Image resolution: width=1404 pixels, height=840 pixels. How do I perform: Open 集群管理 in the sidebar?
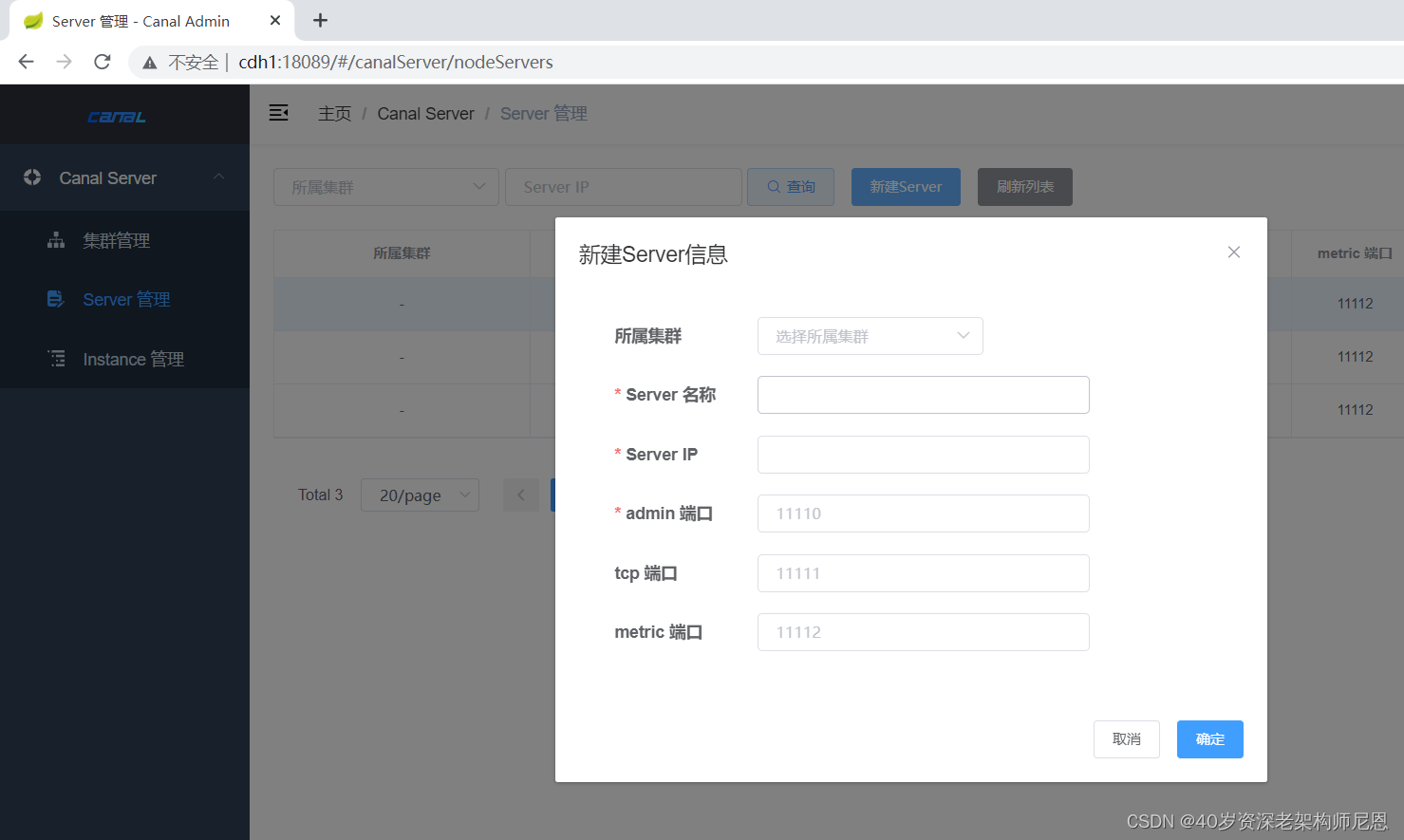coord(124,240)
